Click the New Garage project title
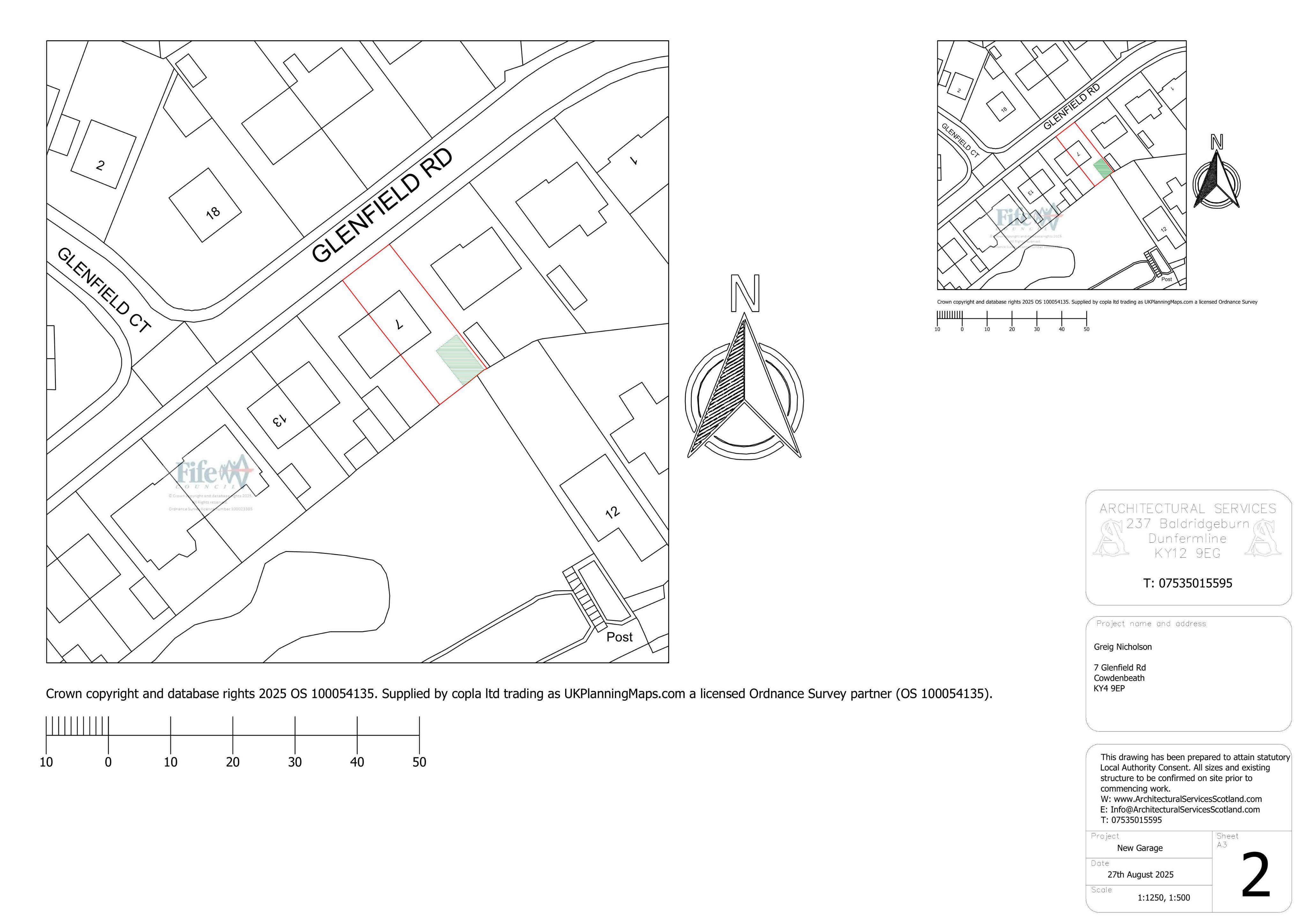 click(1140, 848)
